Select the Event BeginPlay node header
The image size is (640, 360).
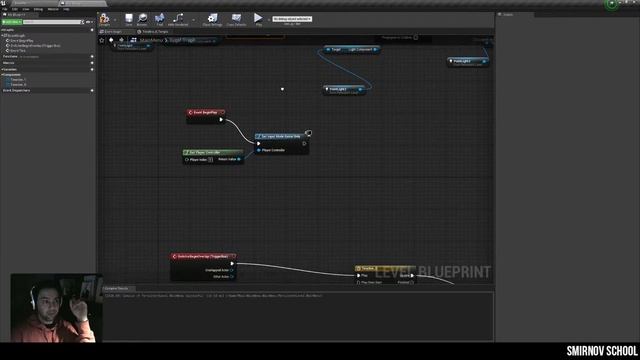tap(206, 112)
